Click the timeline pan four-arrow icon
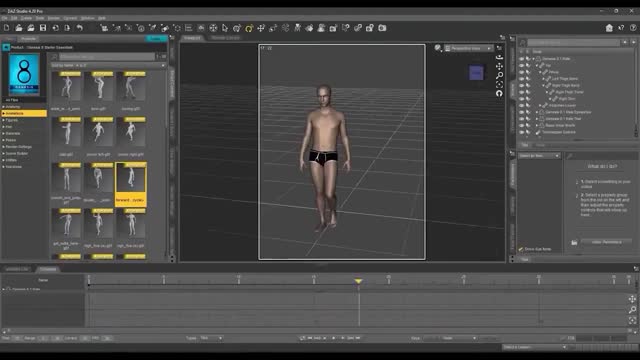This screenshot has width=640, height=360. [632, 299]
